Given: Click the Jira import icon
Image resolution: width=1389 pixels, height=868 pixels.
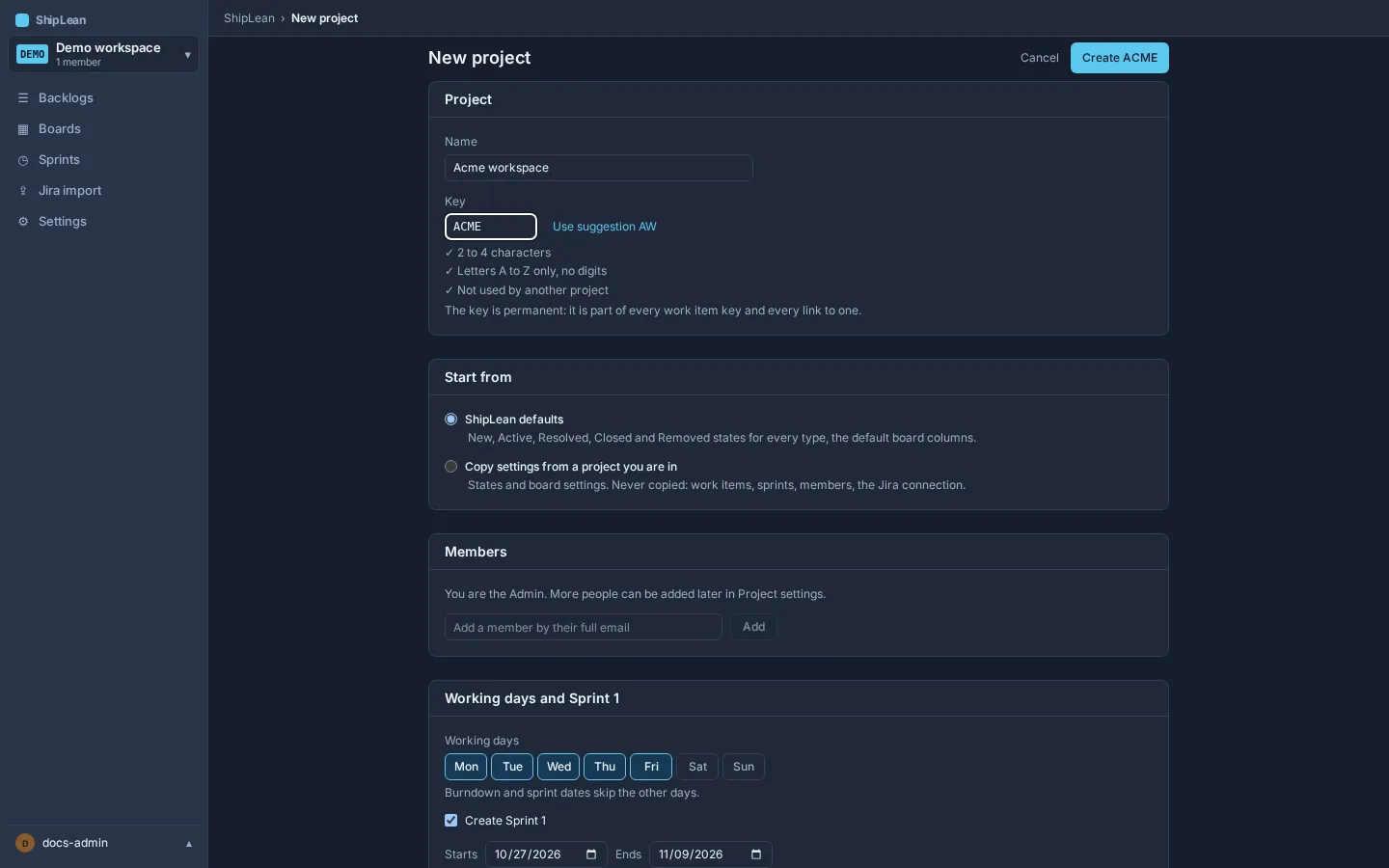Looking at the screenshot, I should click(23, 191).
